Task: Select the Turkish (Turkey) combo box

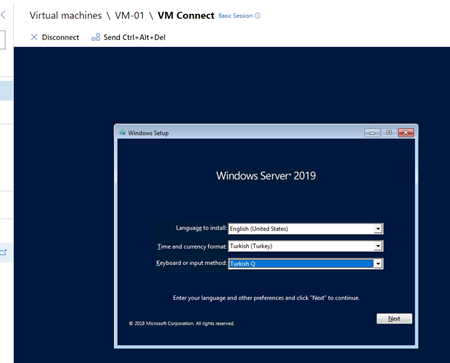Action: [x=306, y=246]
